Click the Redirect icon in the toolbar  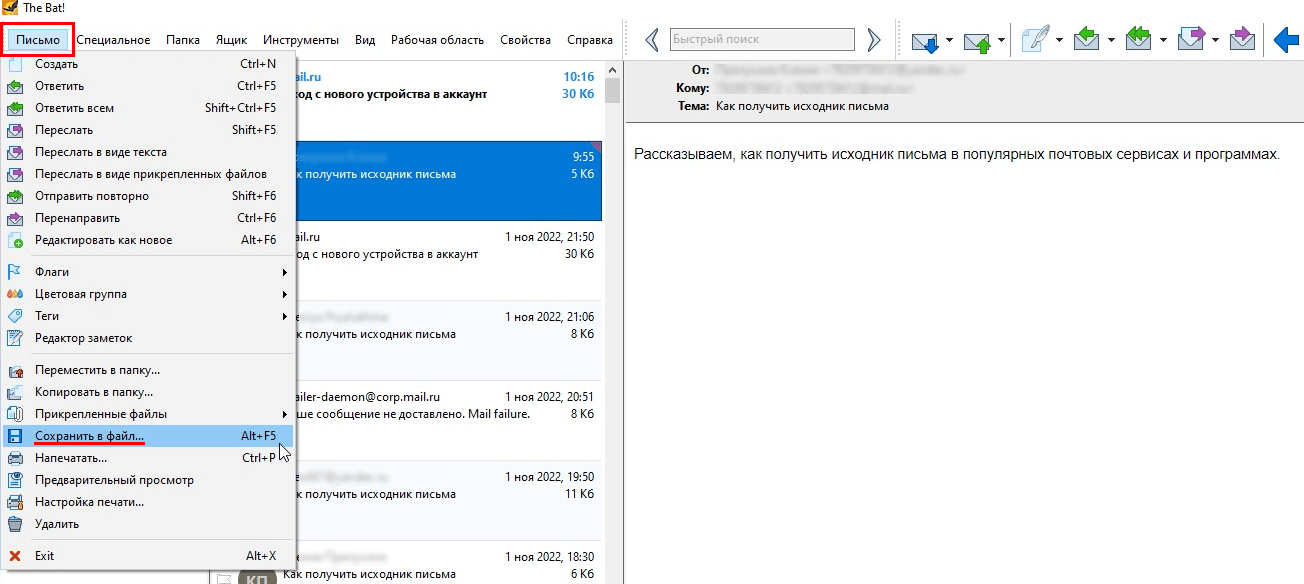click(x=1242, y=40)
